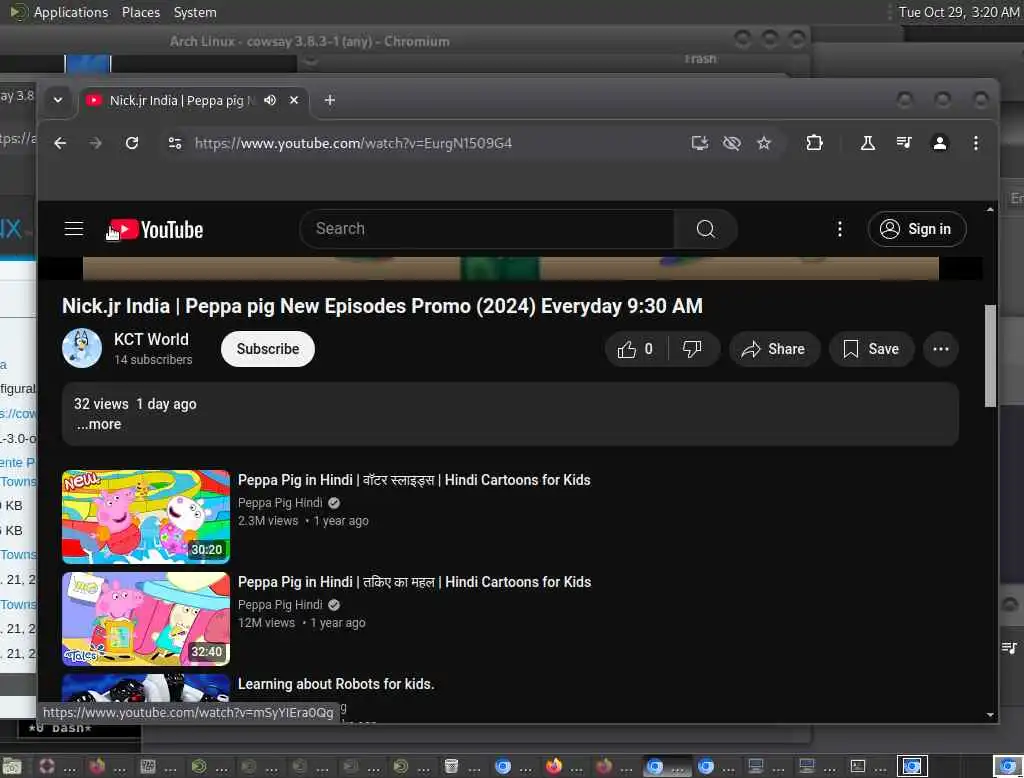
Task: Open a new tab with the plus button
Action: pyautogui.click(x=330, y=100)
